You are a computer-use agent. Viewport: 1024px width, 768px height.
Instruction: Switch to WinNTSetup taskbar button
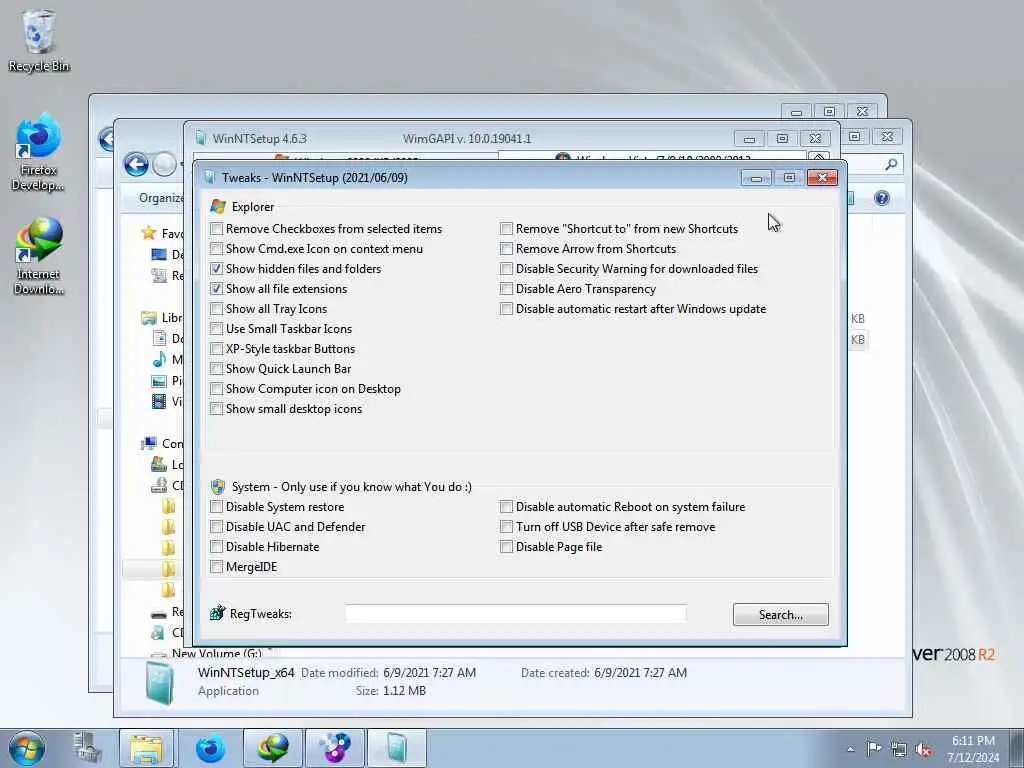coord(396,748)
